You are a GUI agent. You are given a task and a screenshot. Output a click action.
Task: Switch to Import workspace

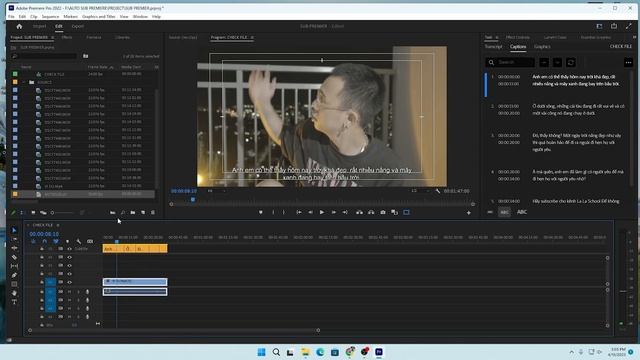(39, 26)
